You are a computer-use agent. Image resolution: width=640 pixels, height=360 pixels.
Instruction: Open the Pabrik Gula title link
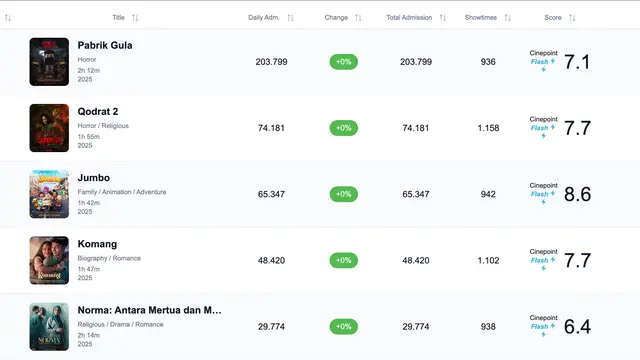(105, 45)
